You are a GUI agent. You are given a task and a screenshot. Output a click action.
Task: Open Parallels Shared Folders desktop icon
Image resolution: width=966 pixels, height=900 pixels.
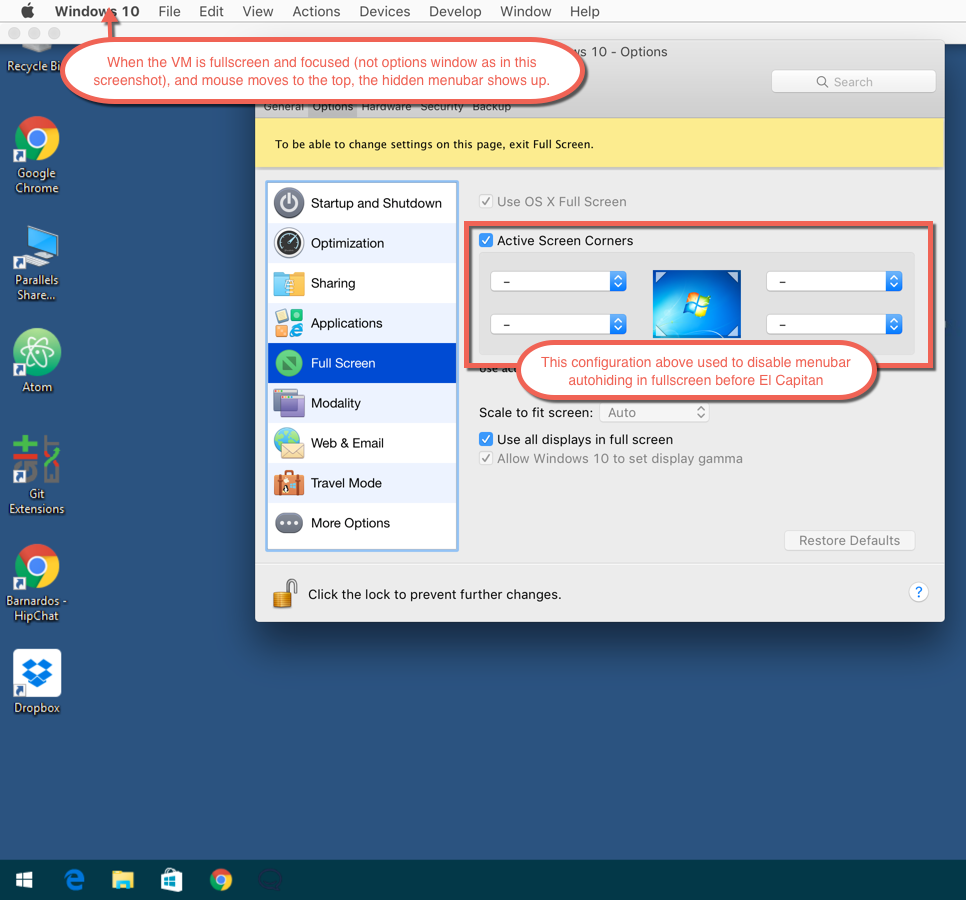(37, 264)
